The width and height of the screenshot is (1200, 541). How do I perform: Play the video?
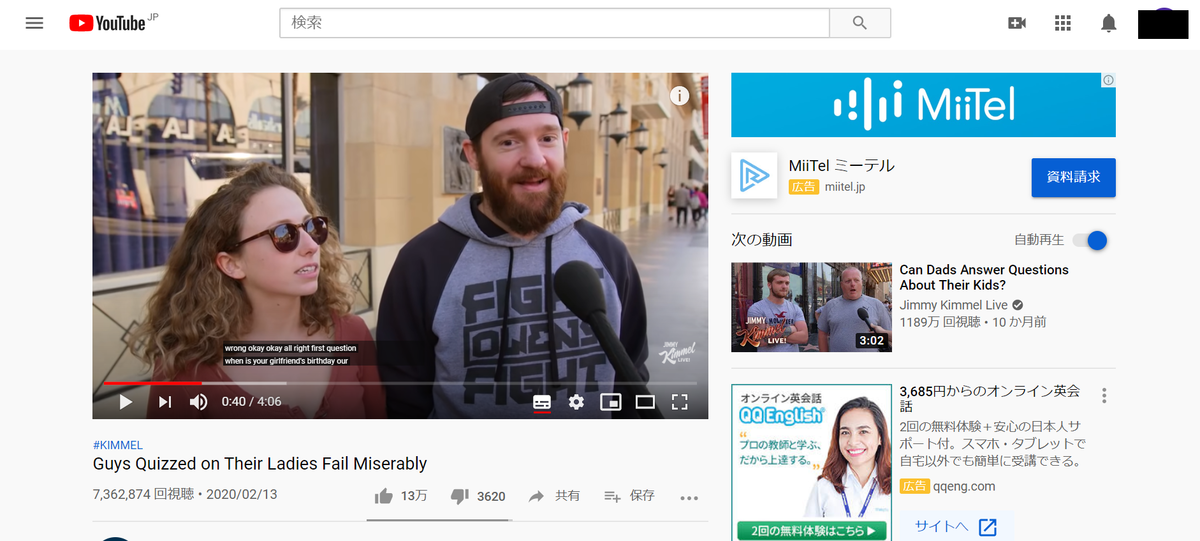[126, 402]
